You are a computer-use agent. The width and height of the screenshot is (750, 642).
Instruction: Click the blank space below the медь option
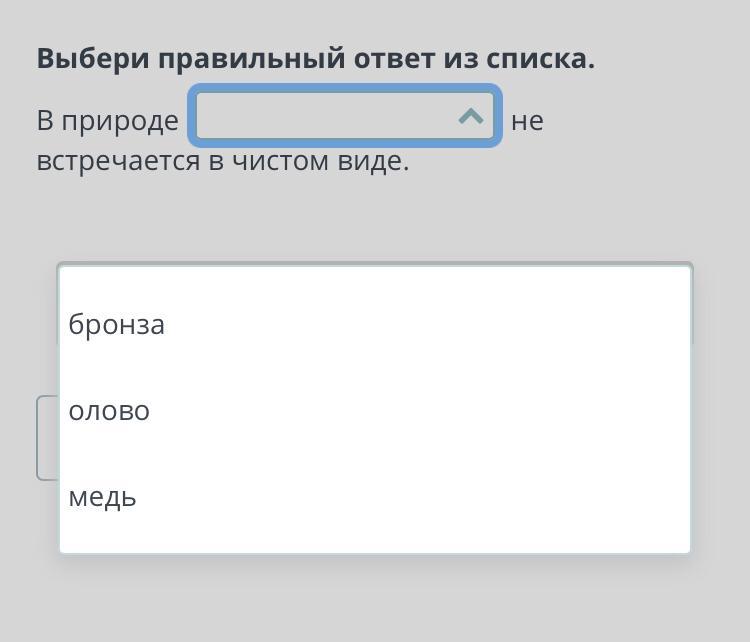375,535
